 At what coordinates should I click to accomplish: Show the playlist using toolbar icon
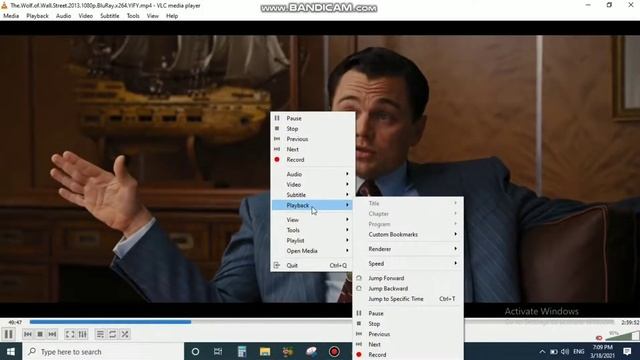[100, 334]
